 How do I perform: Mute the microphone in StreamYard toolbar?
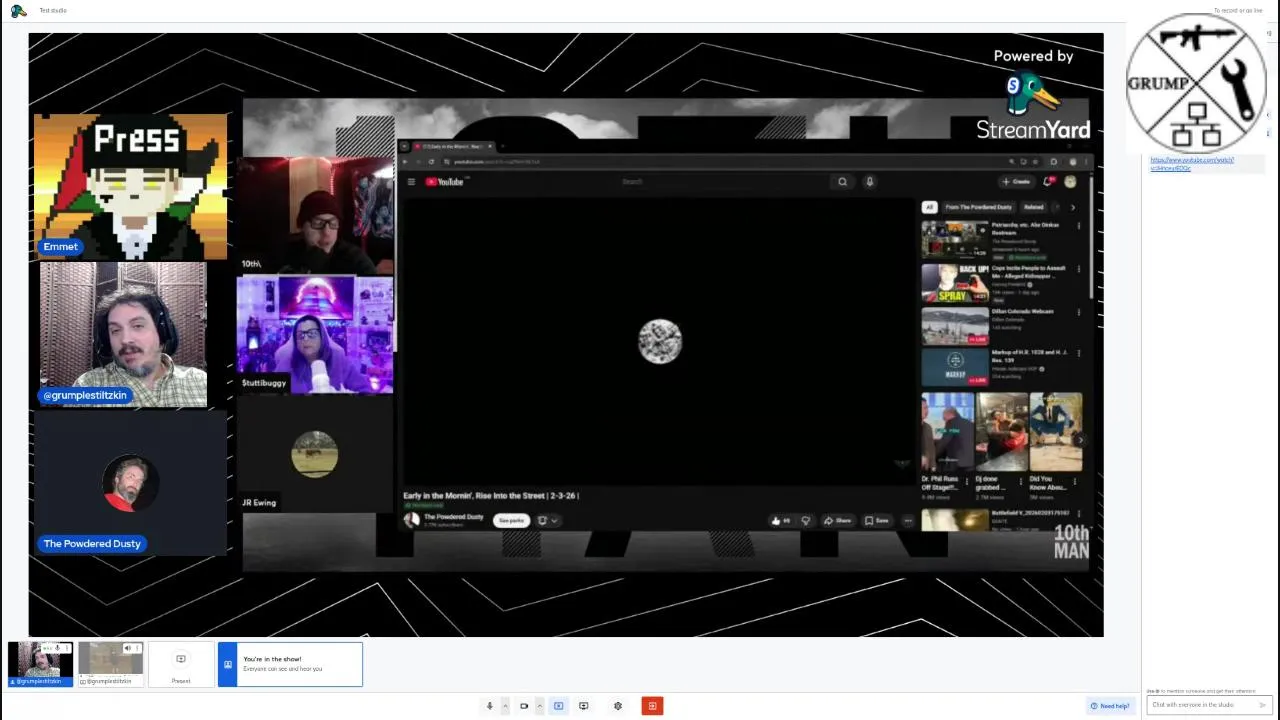pos(490,706)
